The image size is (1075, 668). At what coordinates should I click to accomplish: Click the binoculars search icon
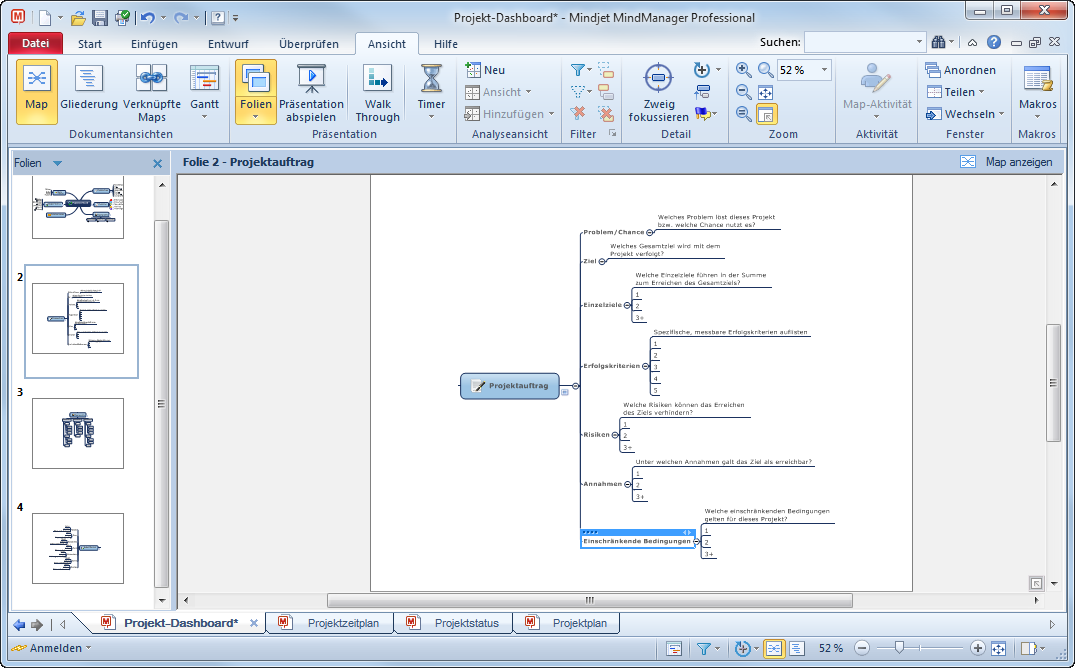coord(939,43)
